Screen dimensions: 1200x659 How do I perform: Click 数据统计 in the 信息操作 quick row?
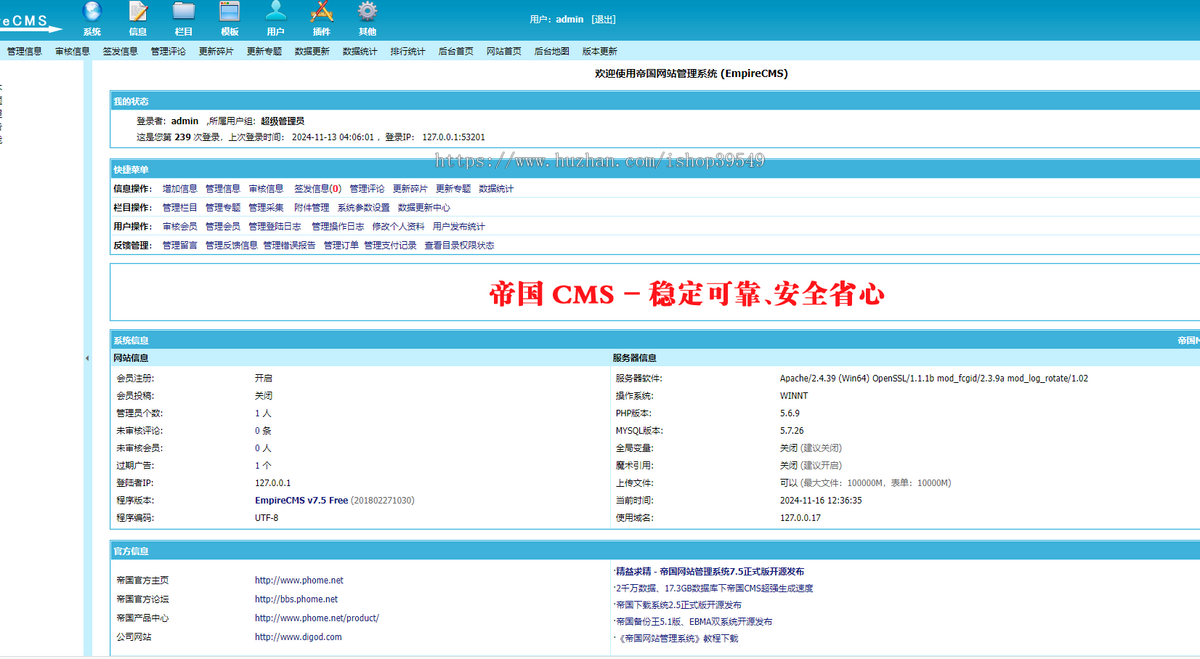click(496, 188)
